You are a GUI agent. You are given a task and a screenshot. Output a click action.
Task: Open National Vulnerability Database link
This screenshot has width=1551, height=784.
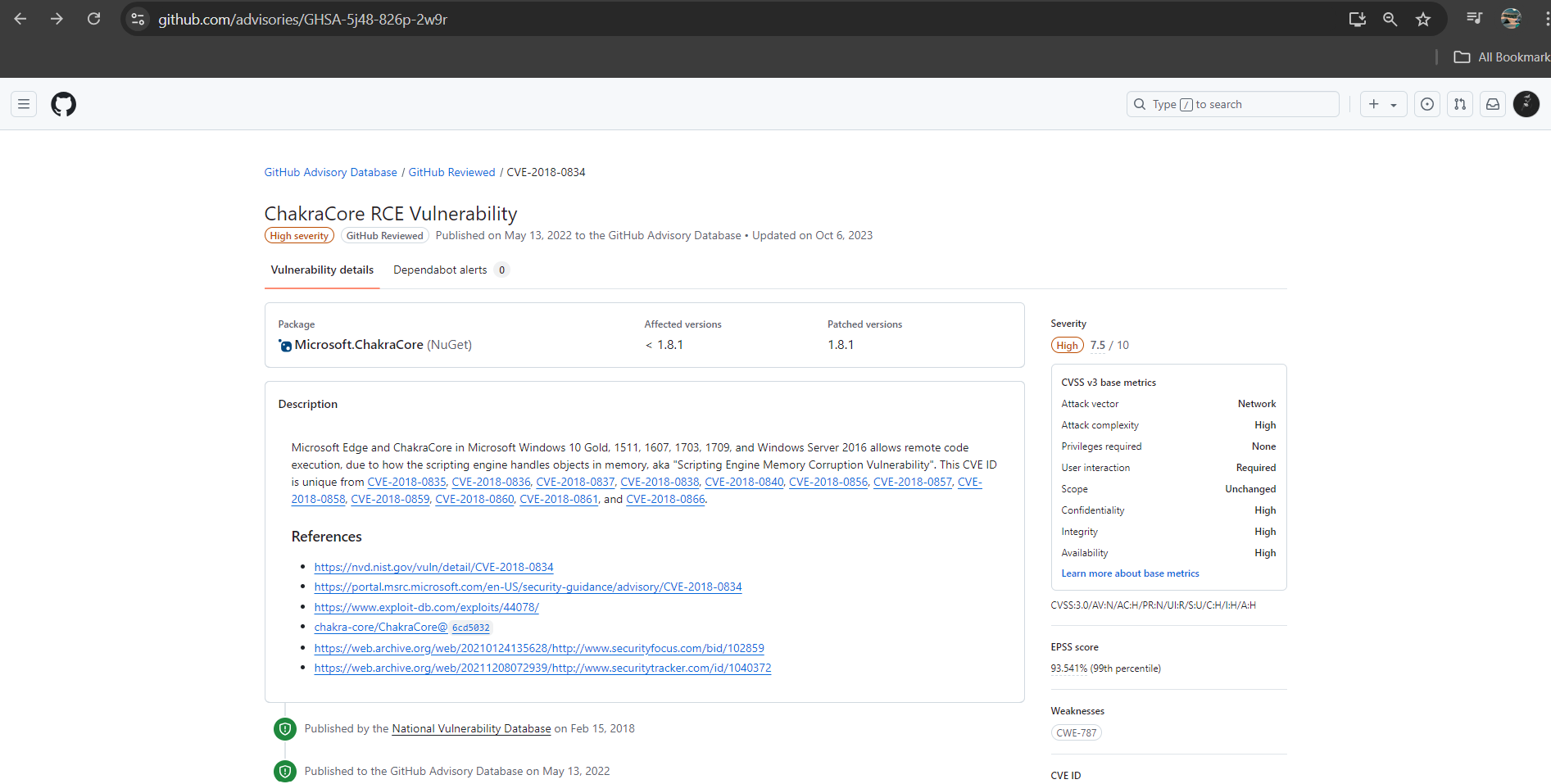(x=471, y=728)
